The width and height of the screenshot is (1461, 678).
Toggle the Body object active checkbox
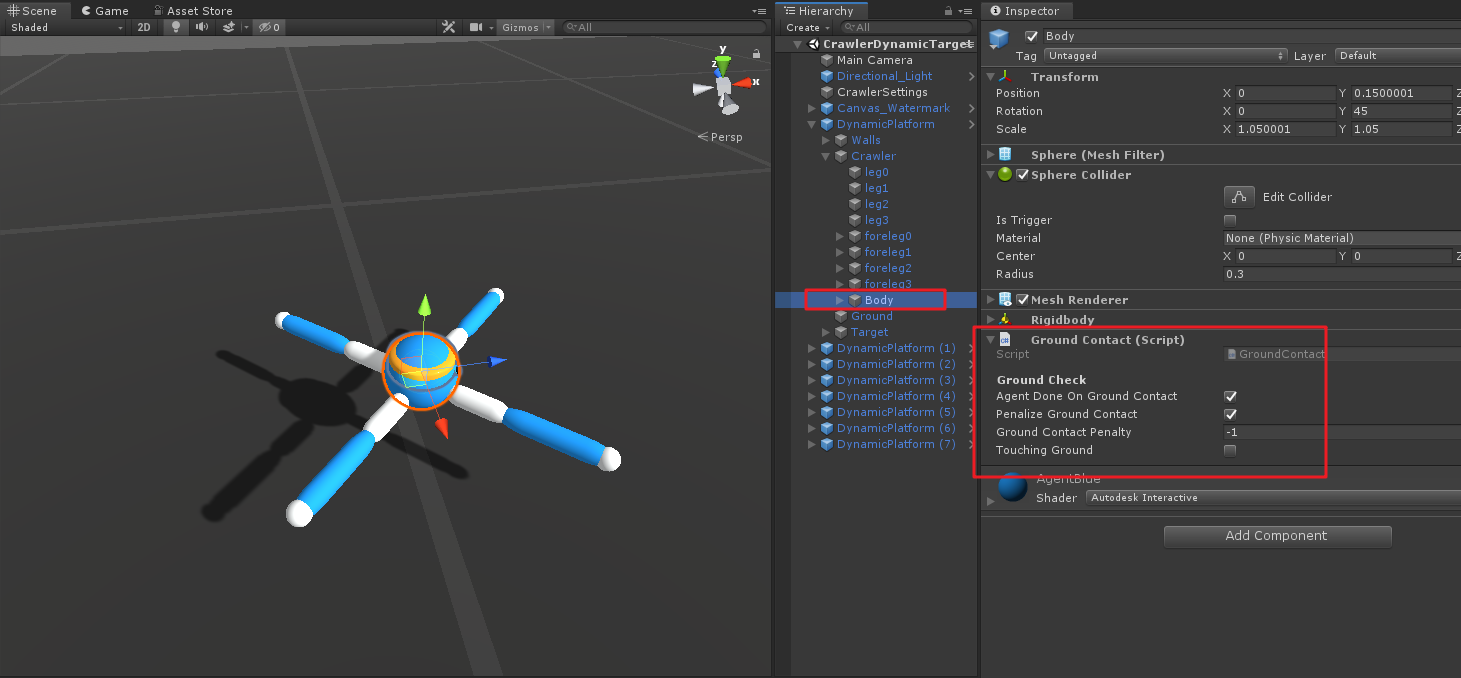point(1032,36)
